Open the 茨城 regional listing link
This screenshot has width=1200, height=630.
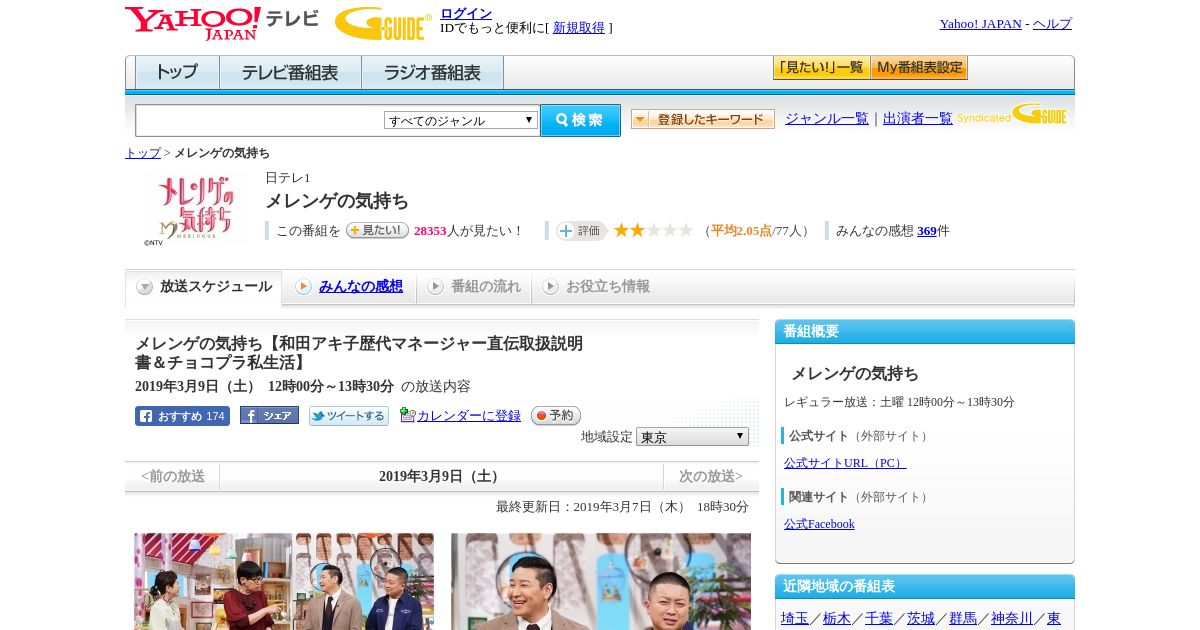[921, 619]
